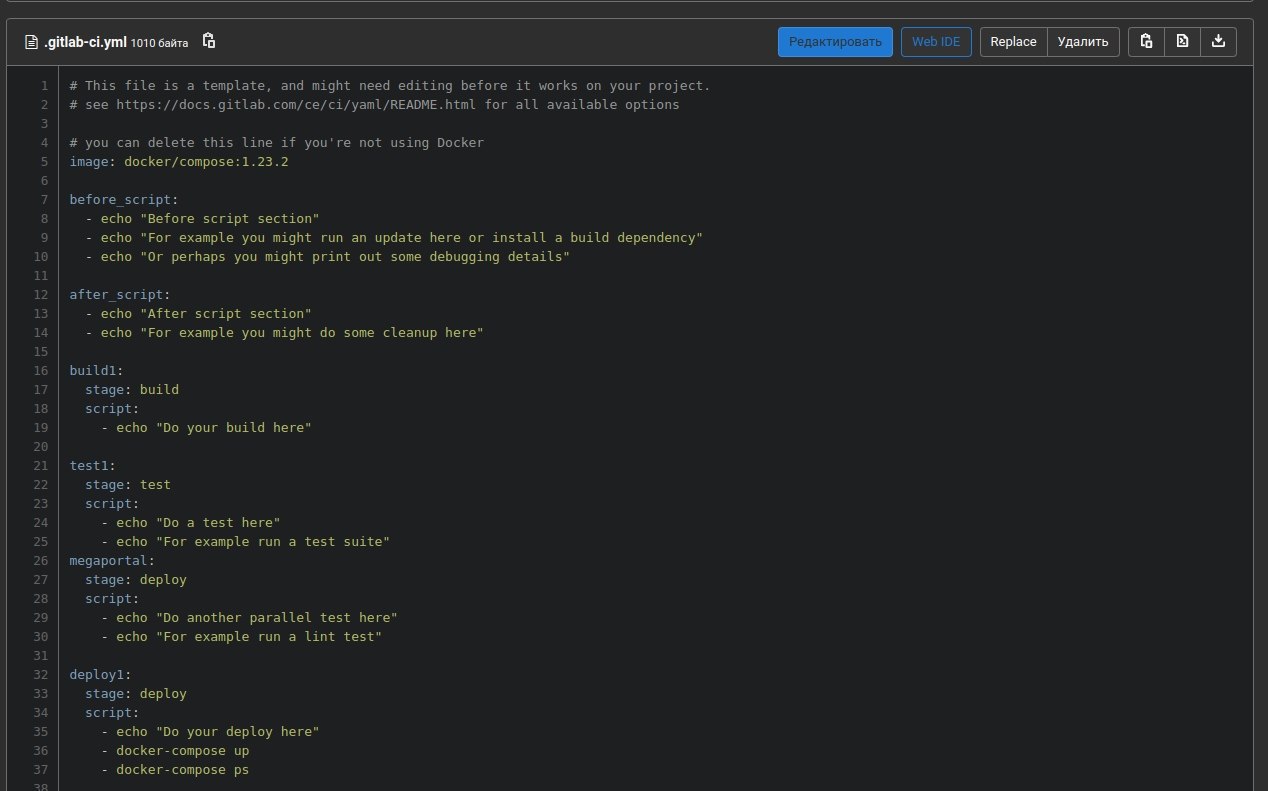Screen dimensions: 1268x791
Task: Jump to line number 5 anchor
Action: click(44, 162)
